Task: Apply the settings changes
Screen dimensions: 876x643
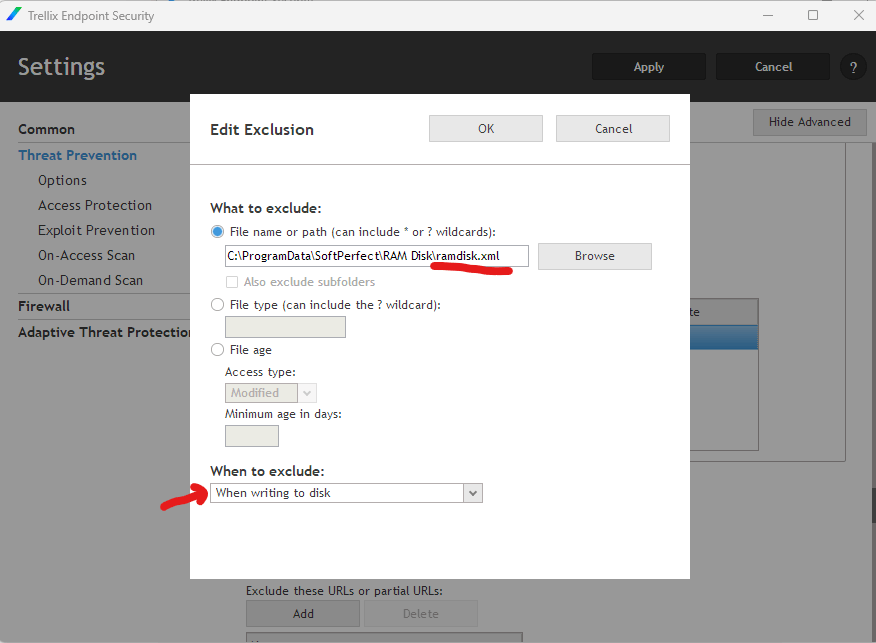Action: (x=649, y=67)
